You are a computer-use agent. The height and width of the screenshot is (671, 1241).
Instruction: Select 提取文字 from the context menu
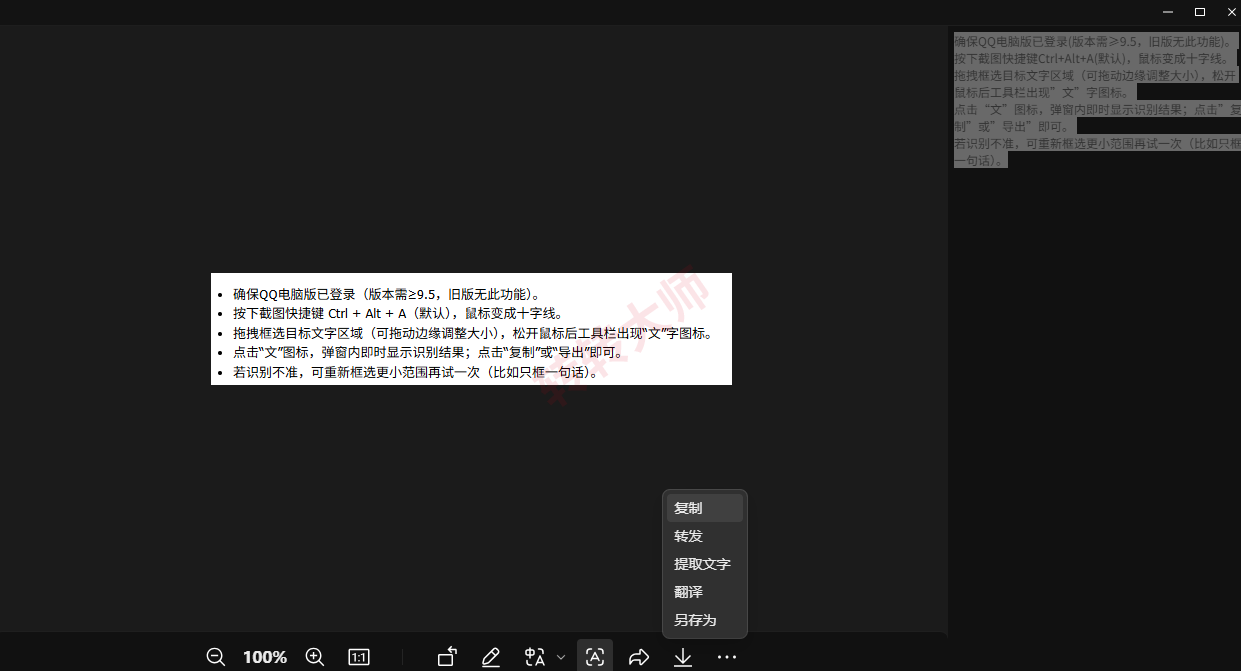[x=705, y=564]
